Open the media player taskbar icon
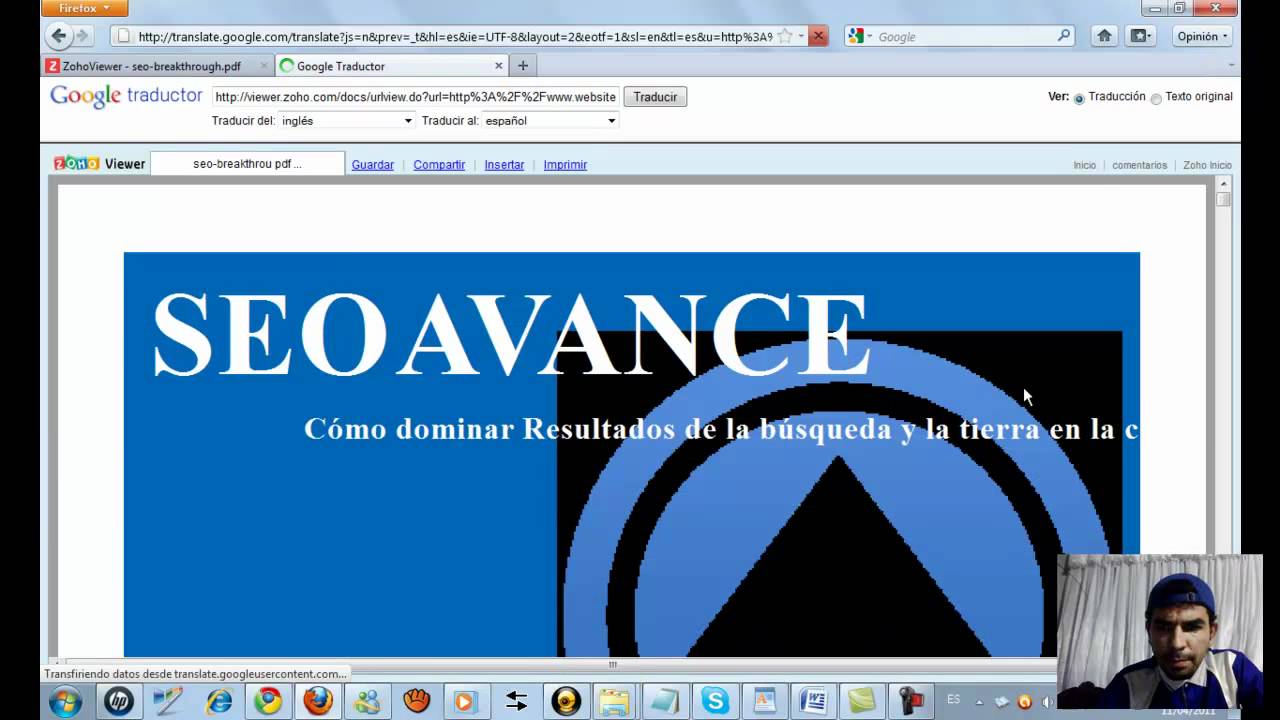1280x720 pixels. 466,701
